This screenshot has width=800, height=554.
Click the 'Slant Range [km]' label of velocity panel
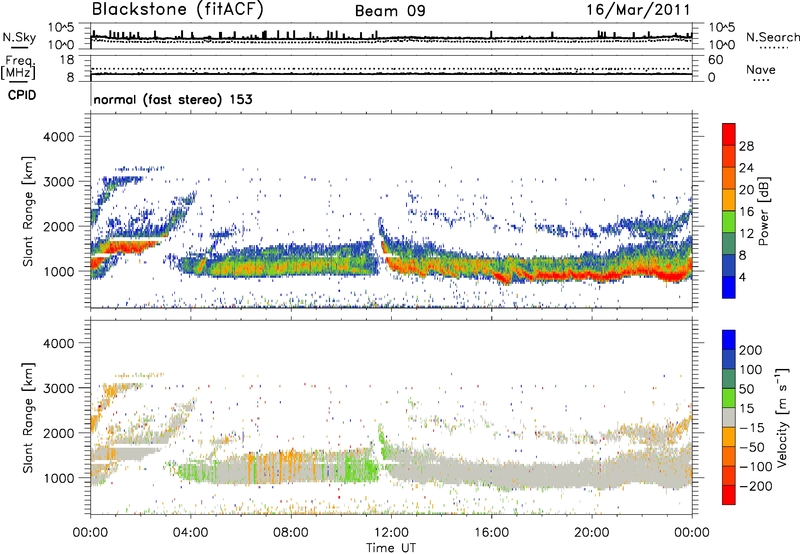point(28,417)
